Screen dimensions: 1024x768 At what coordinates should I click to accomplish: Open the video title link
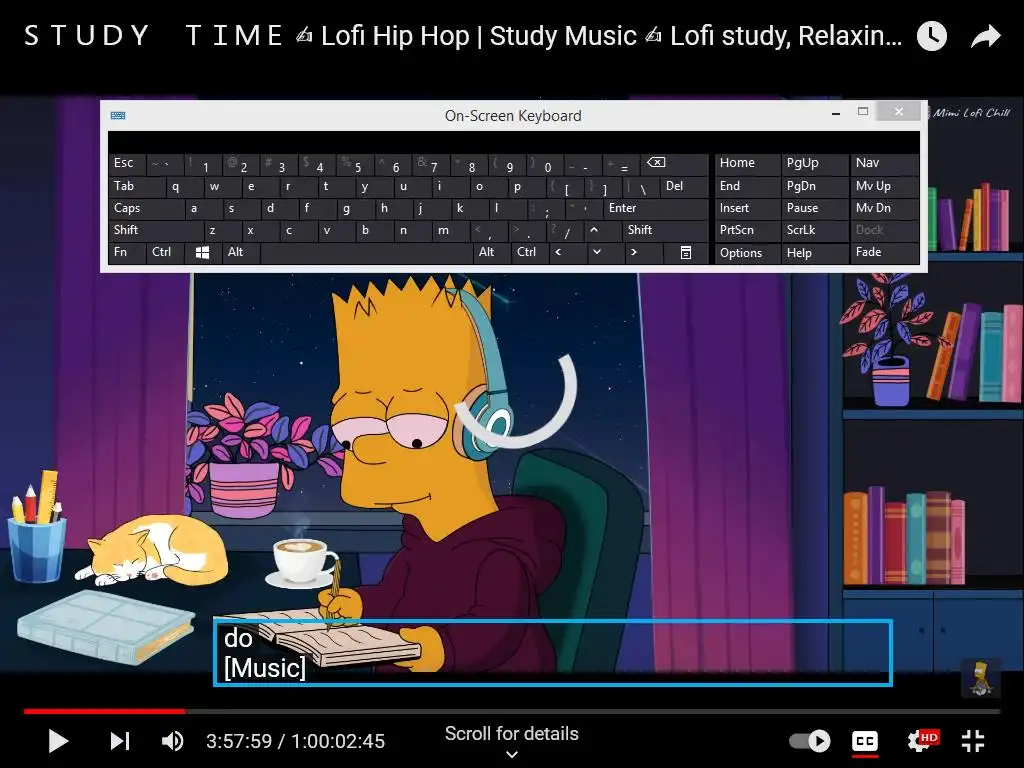(462, 35)
